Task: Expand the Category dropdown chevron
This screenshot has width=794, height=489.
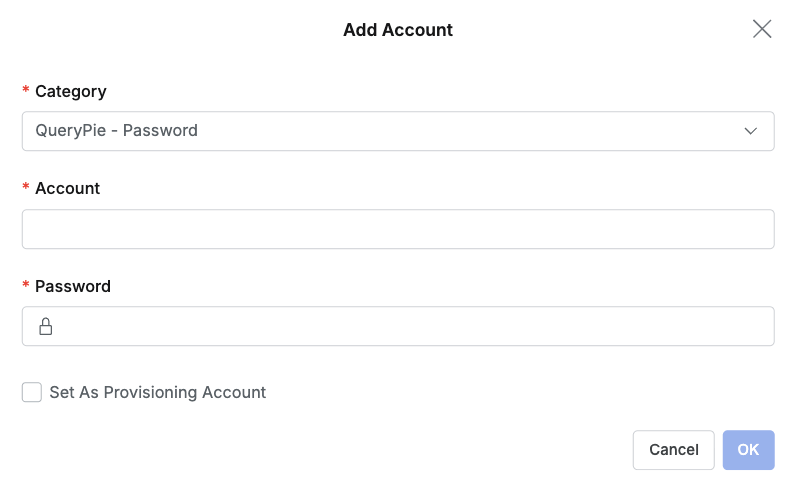Action: [750, 131]
